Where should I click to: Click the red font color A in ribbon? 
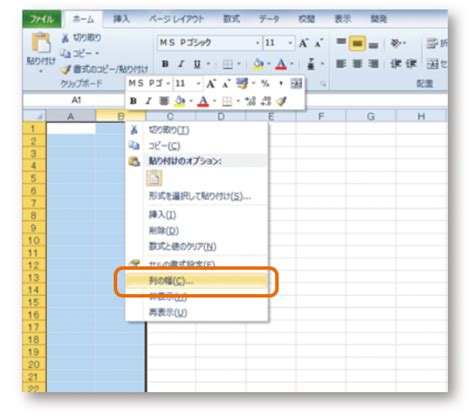click(x=281, y=64)
